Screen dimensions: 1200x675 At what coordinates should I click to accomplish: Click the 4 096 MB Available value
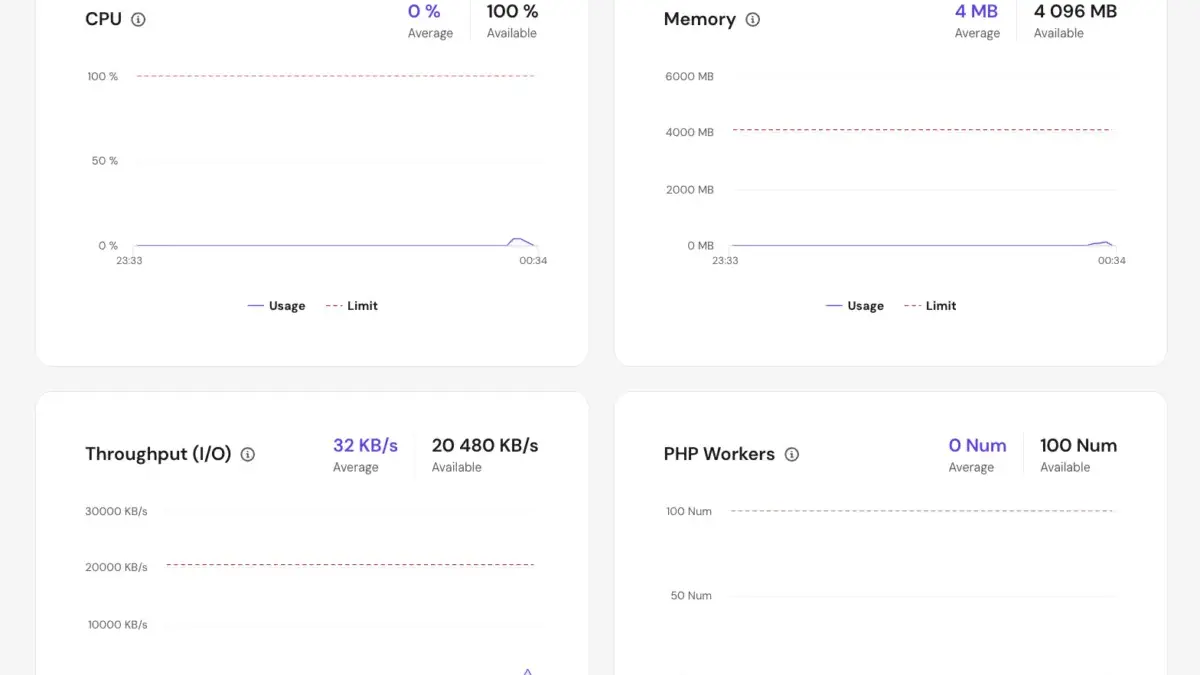pyautogui.click(x=1075, y=12)
